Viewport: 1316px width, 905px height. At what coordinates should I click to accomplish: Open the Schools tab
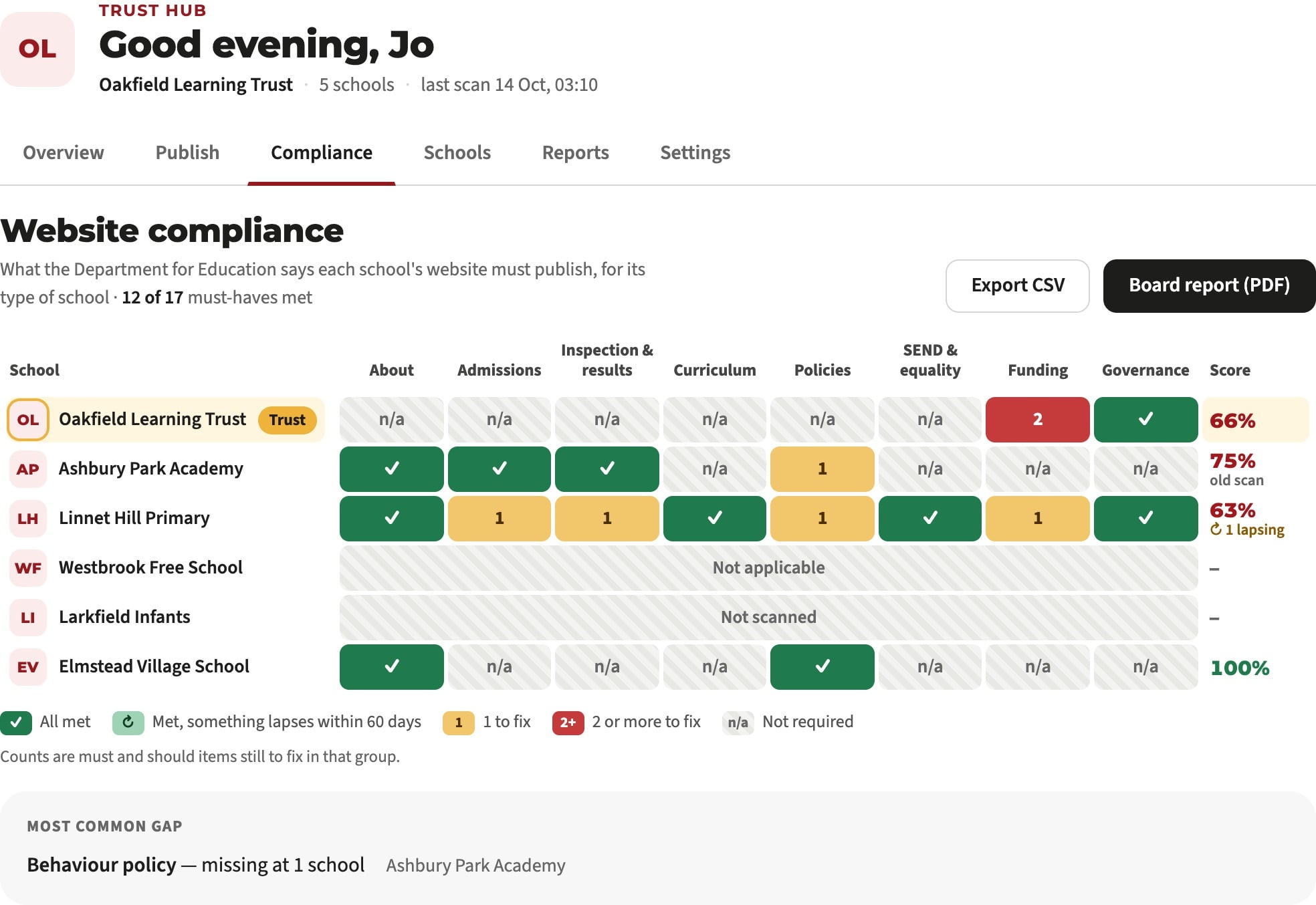(x=457, y=152)
